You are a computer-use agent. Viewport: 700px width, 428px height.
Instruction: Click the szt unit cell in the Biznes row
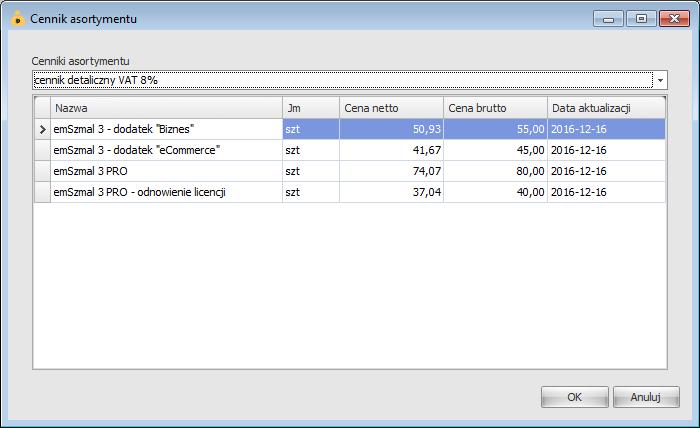click(x=311, y=129)
